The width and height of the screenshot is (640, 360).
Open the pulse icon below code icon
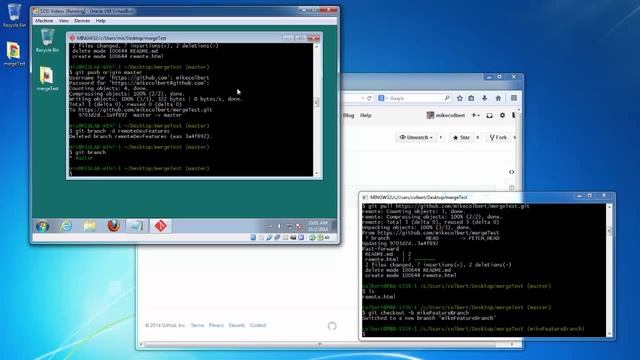click(511, 187)
